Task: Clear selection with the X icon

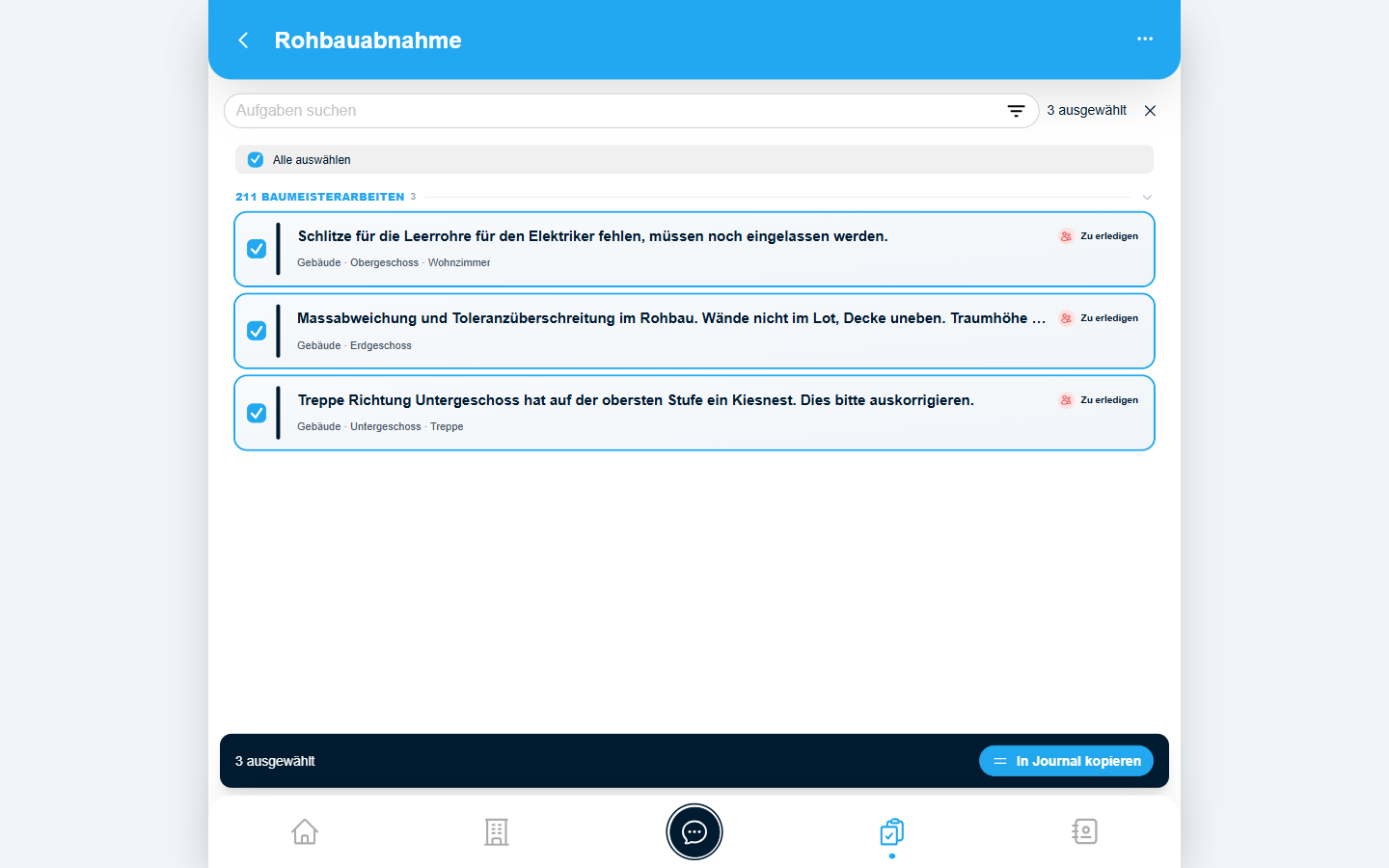Action: pyautogui.click(x=1150, y=111)
